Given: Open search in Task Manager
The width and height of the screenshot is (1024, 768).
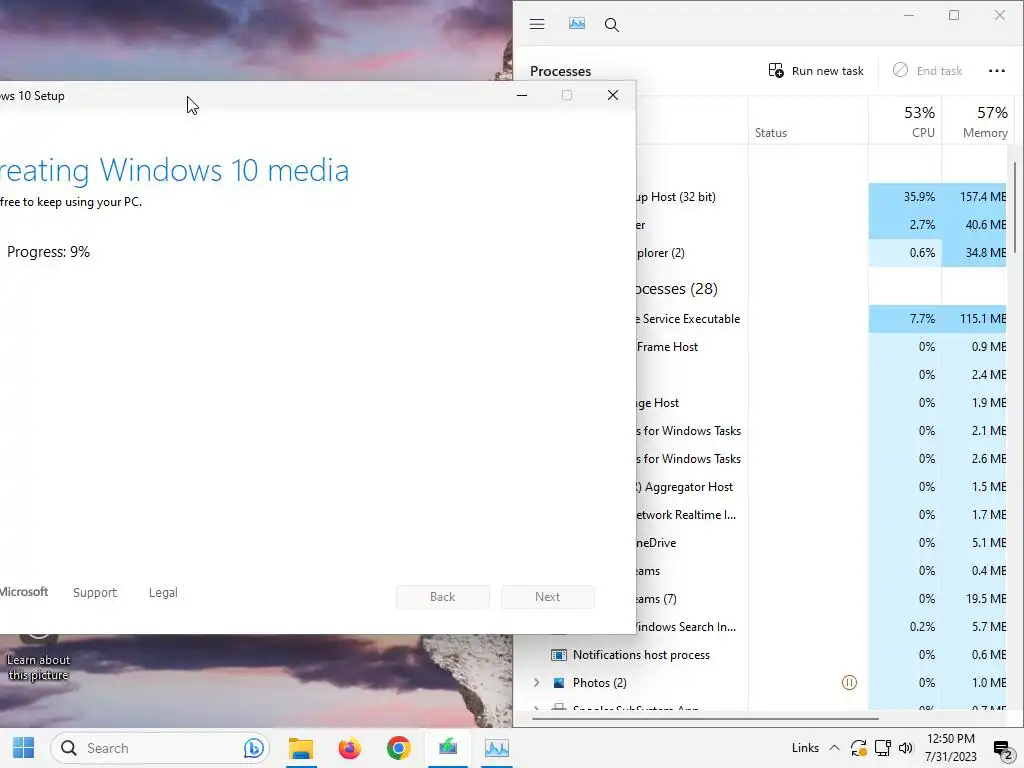Looking at the screenshot, I should point(611,25).
